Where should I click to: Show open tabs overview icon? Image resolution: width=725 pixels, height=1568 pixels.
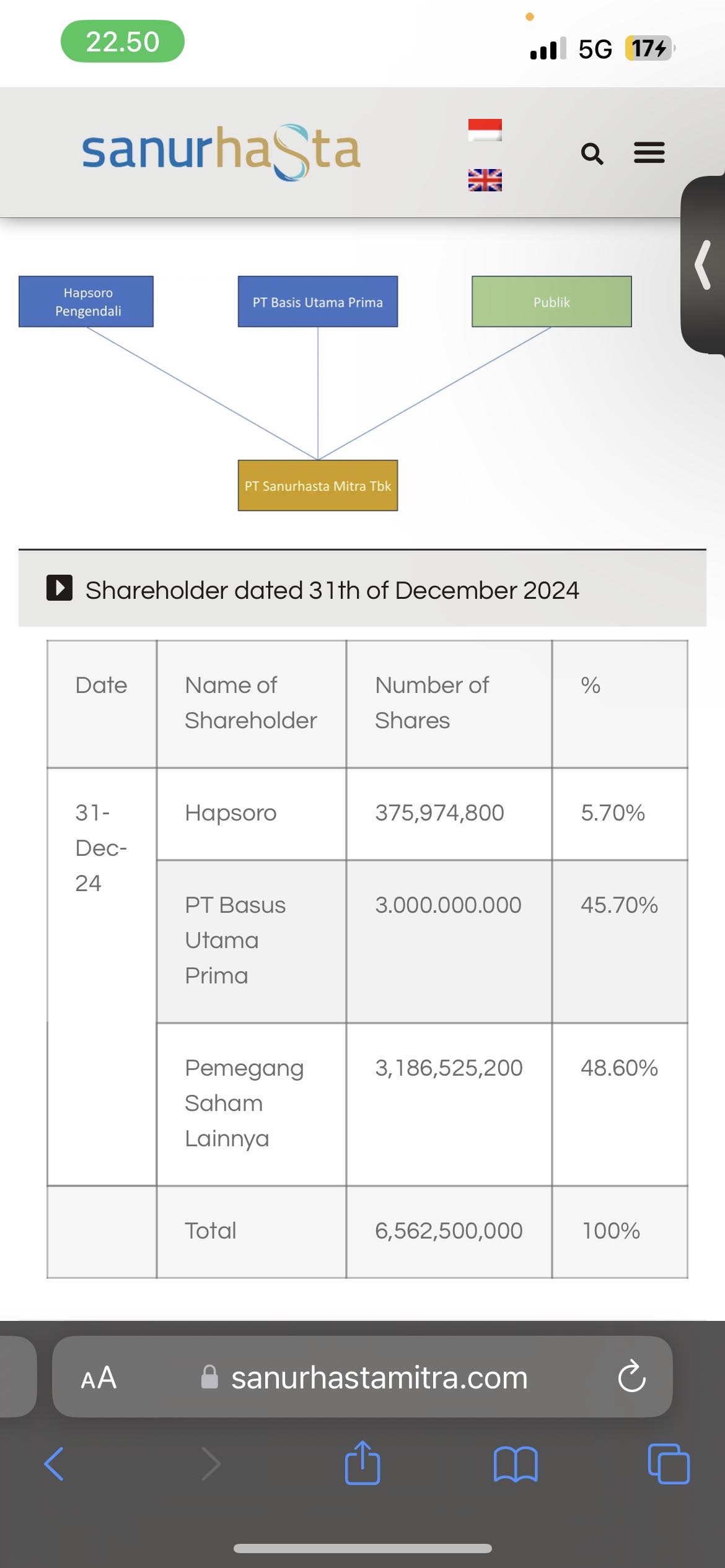[x=668, y=1464]
